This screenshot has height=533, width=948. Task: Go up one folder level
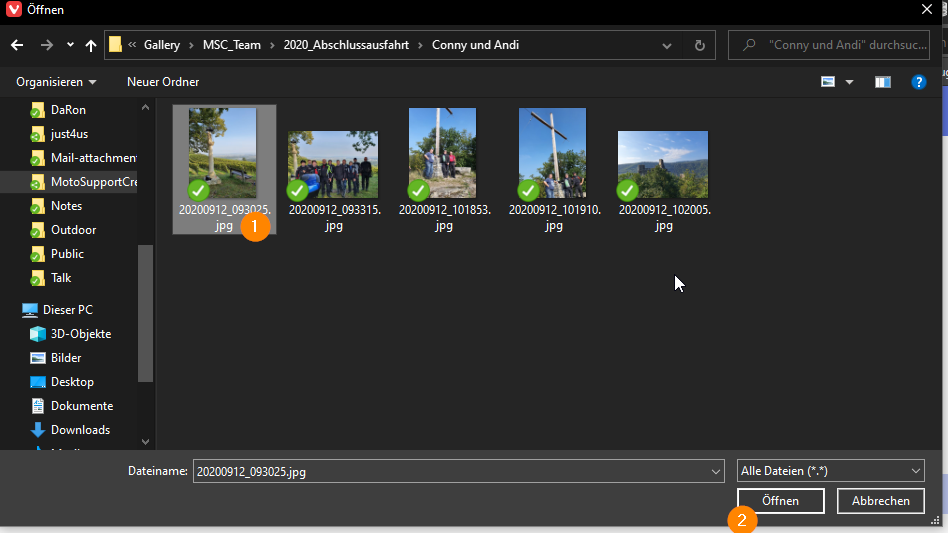point(91,45)
